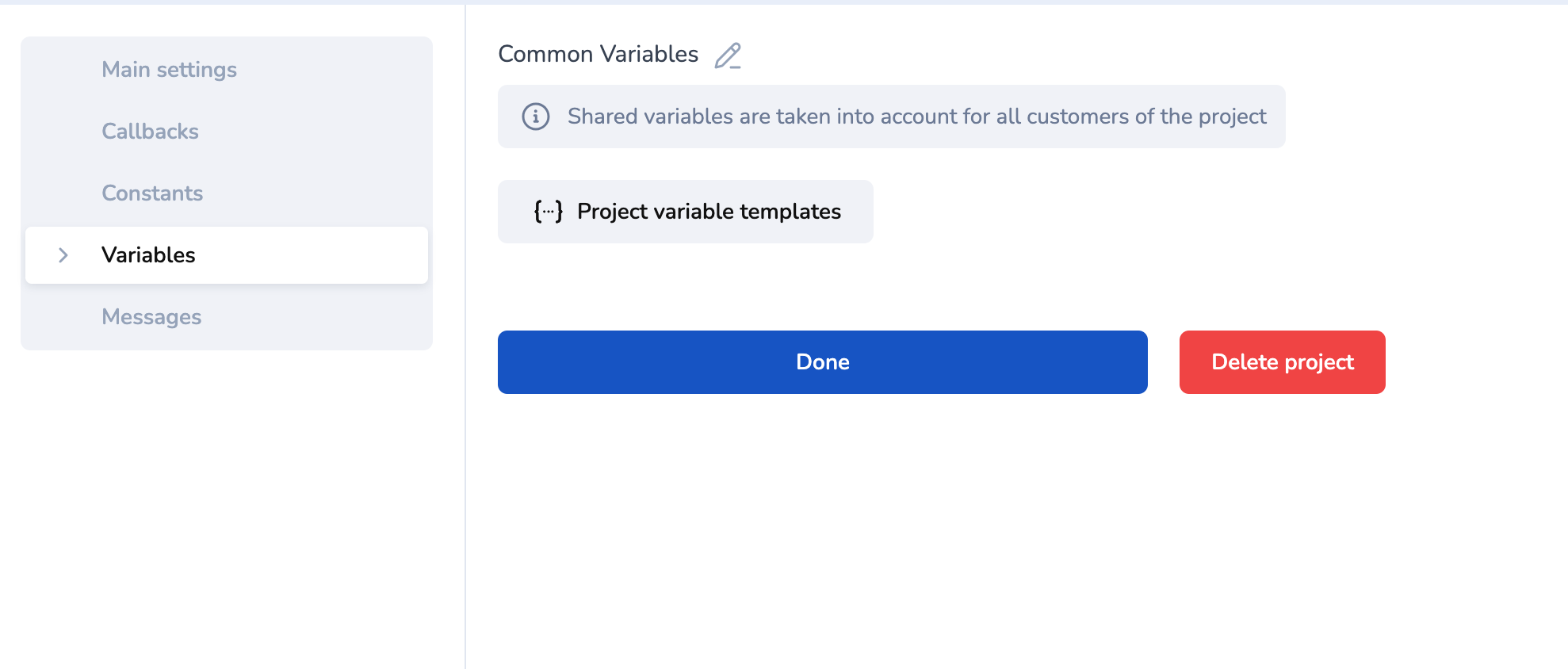1568x669 pixels.
Task: Click the pencil edit icon beside Common Variables
Action: tap(727, 55)
